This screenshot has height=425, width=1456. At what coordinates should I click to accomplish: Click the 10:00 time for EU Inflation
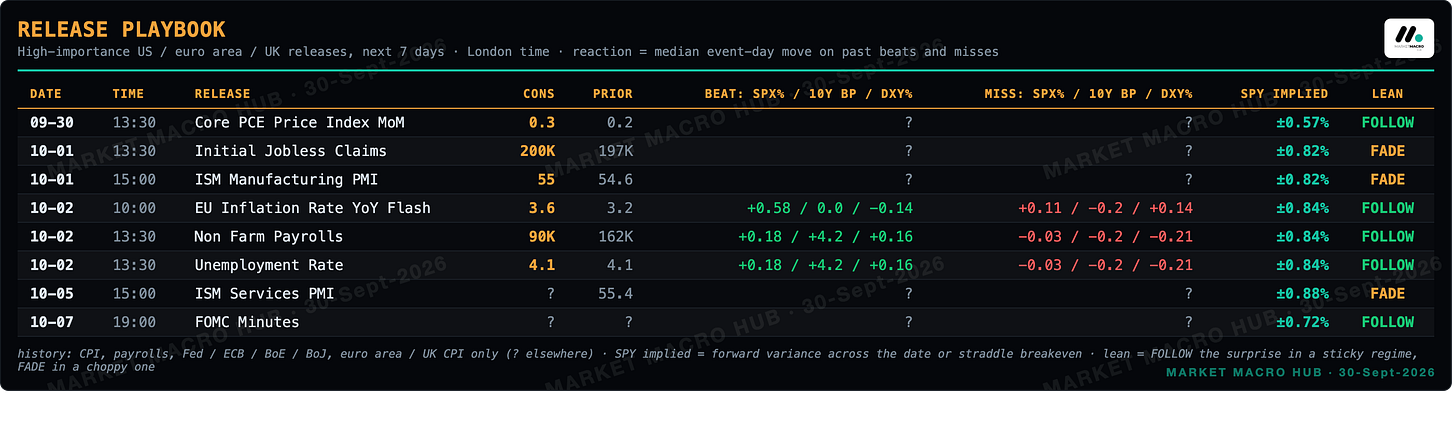pos(134,208)
